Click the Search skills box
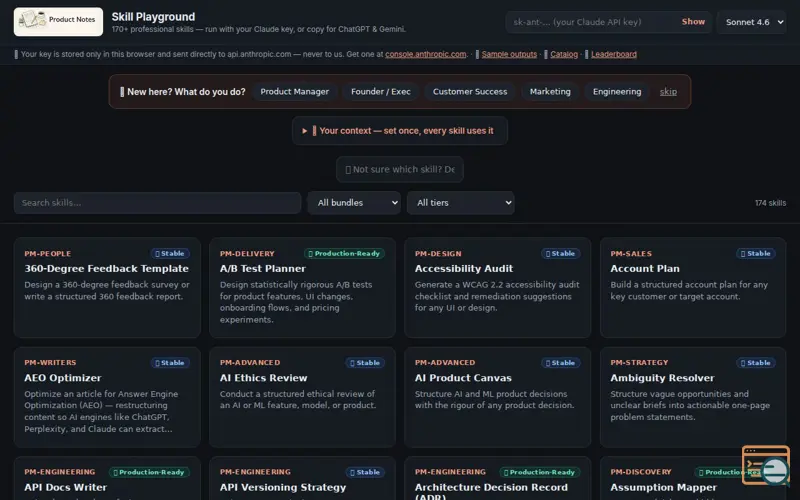The width and height of the screenshot is (800, 500). click(157, 203)
